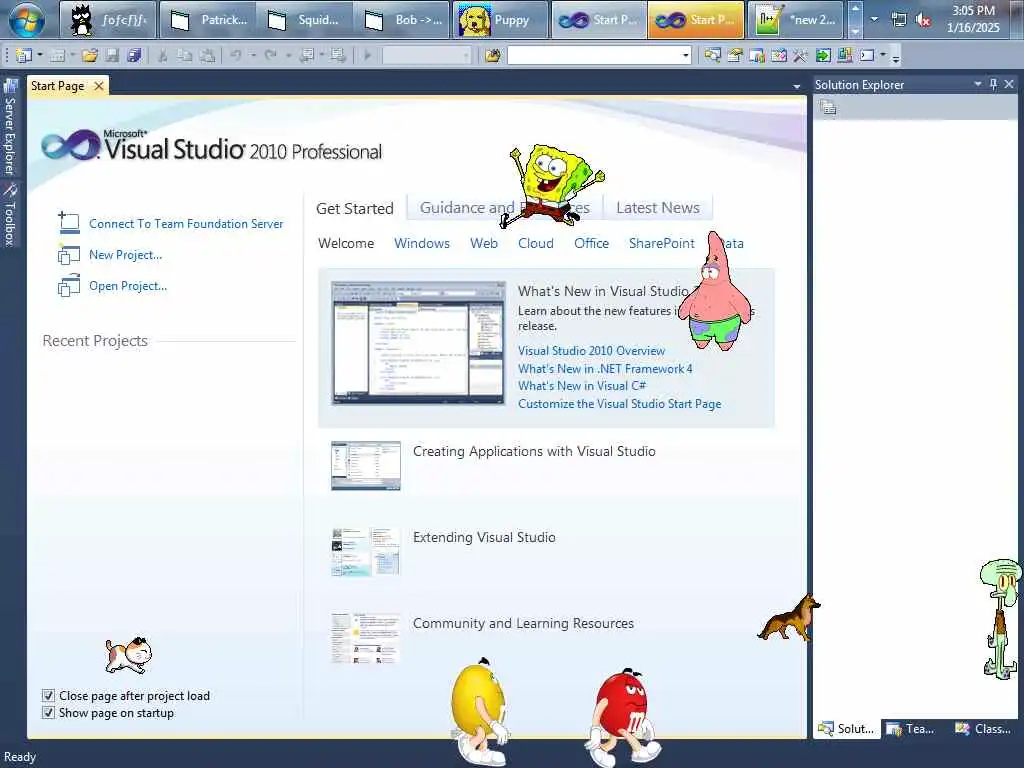Image resolution: width=1024 pixels, height=768 pixels.
Task: Click Customize the Visual Studio Start Page
Action: coord(620,404)
